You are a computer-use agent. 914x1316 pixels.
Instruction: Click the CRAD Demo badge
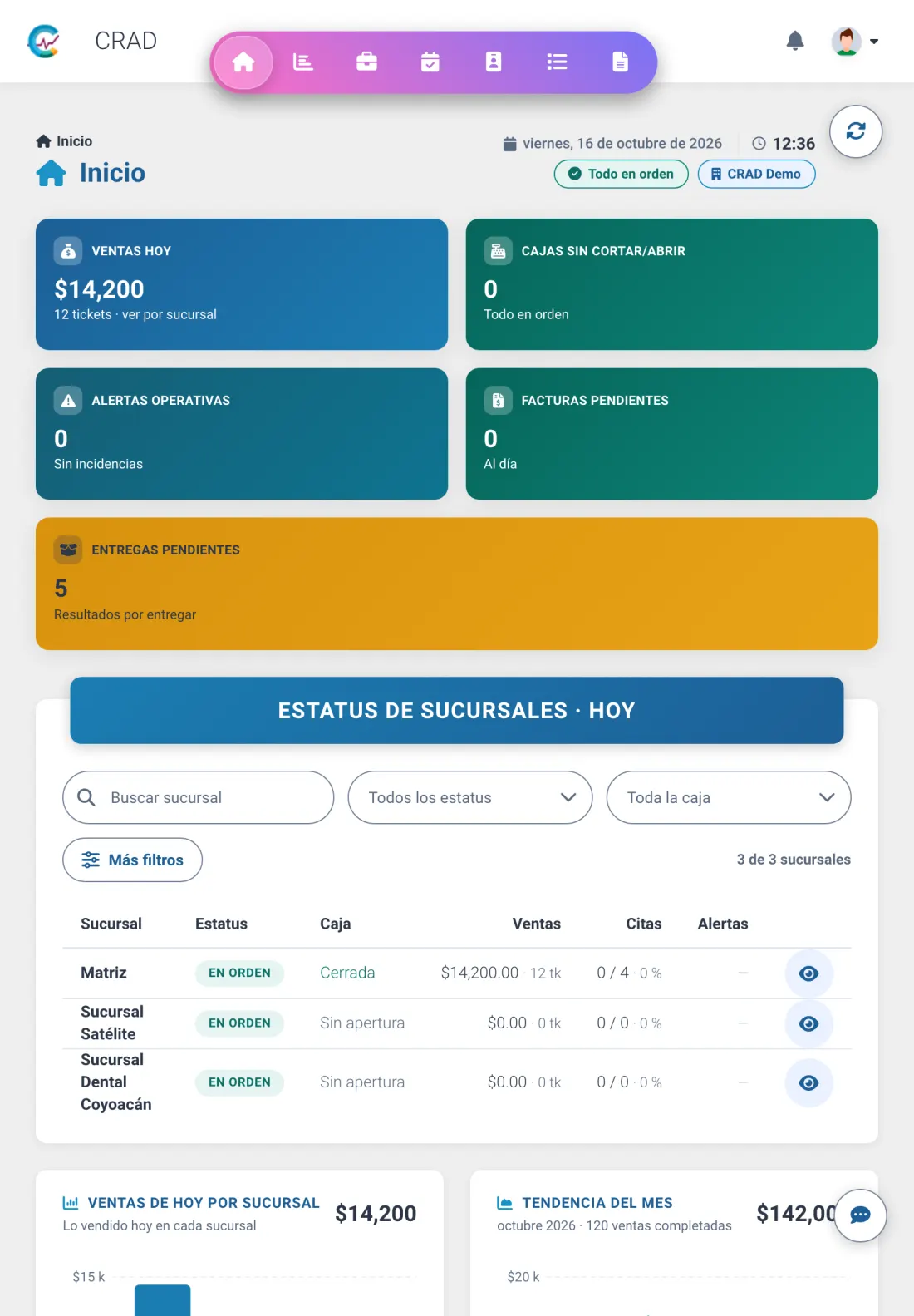[756, 174]
